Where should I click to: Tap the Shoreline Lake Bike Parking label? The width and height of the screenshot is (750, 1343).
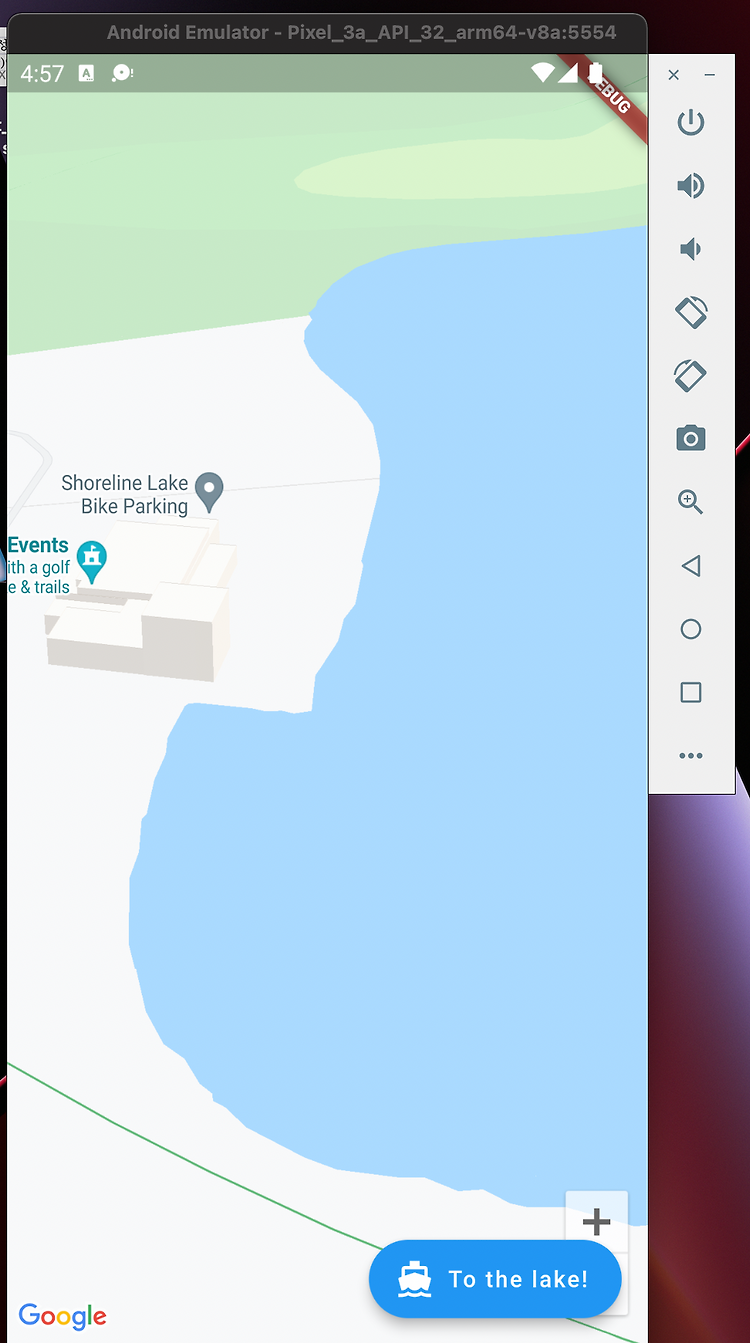tap(125, 495)
